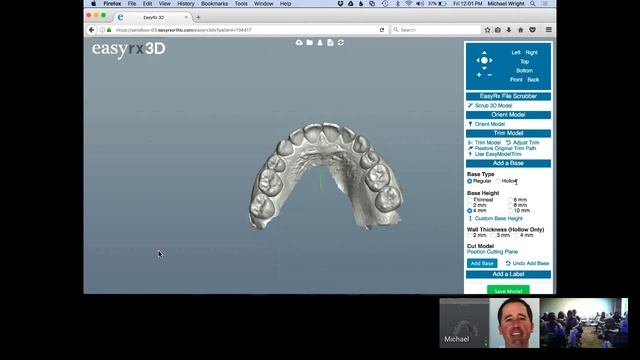Viewport: 640px width, 360px height.
Task: Open the folder icon in viewer toolbar
Action: [309, 42]
